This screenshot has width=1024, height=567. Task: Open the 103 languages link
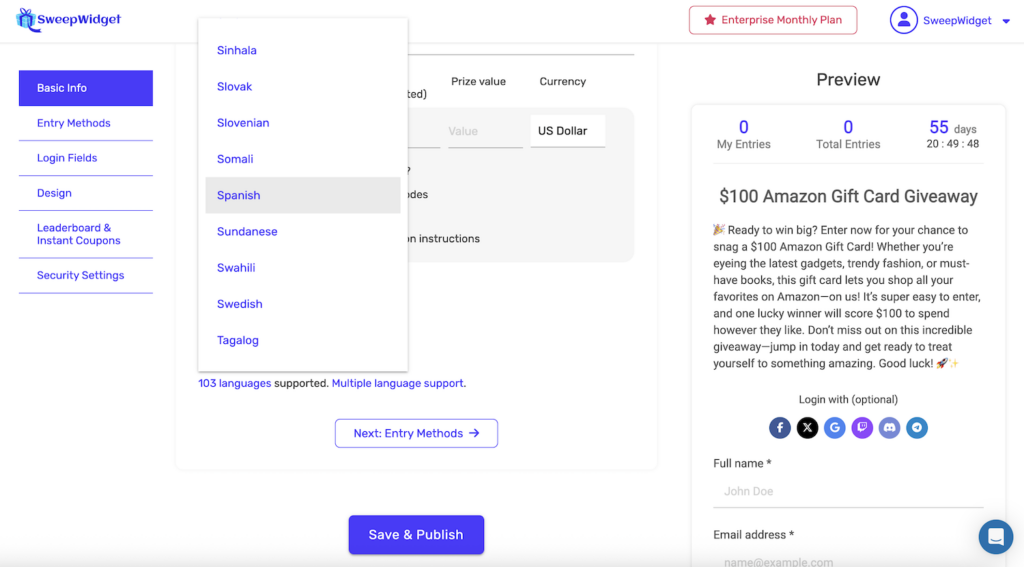pyautogui.click(x=234, y=383)
